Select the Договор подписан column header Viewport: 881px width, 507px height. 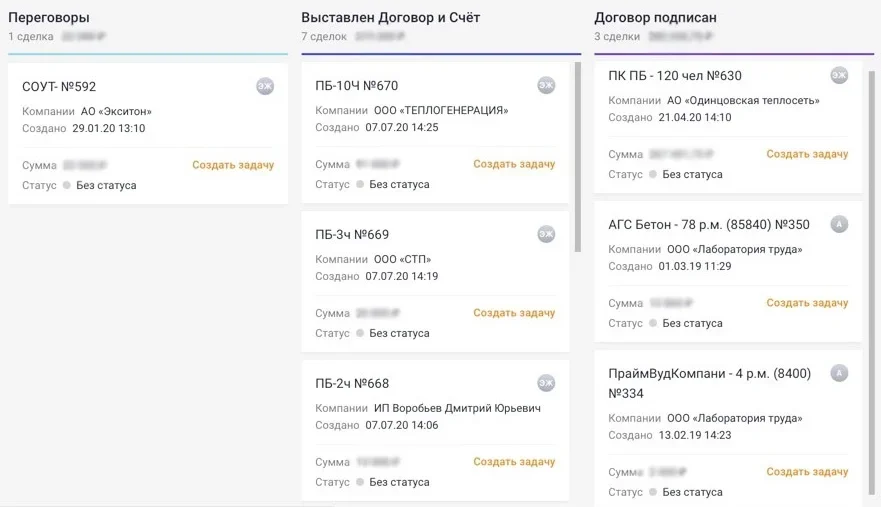click(x=655, y=18)
